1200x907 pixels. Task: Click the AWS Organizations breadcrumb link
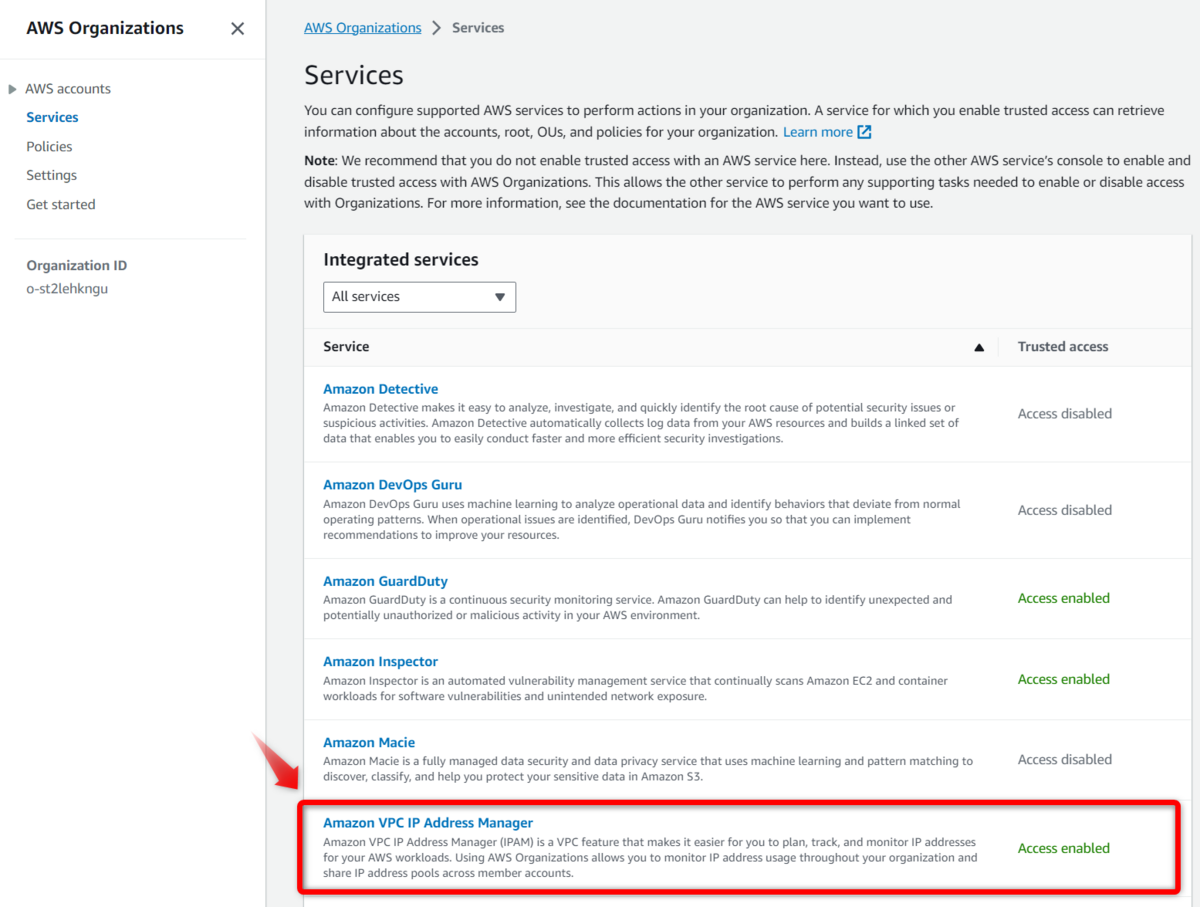tap(362, 28)
